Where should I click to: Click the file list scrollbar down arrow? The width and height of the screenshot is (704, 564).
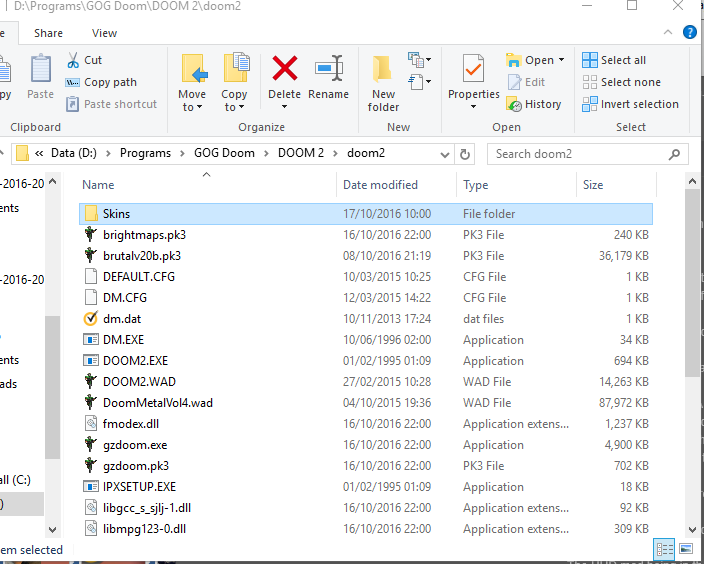[x=692, y=529]
